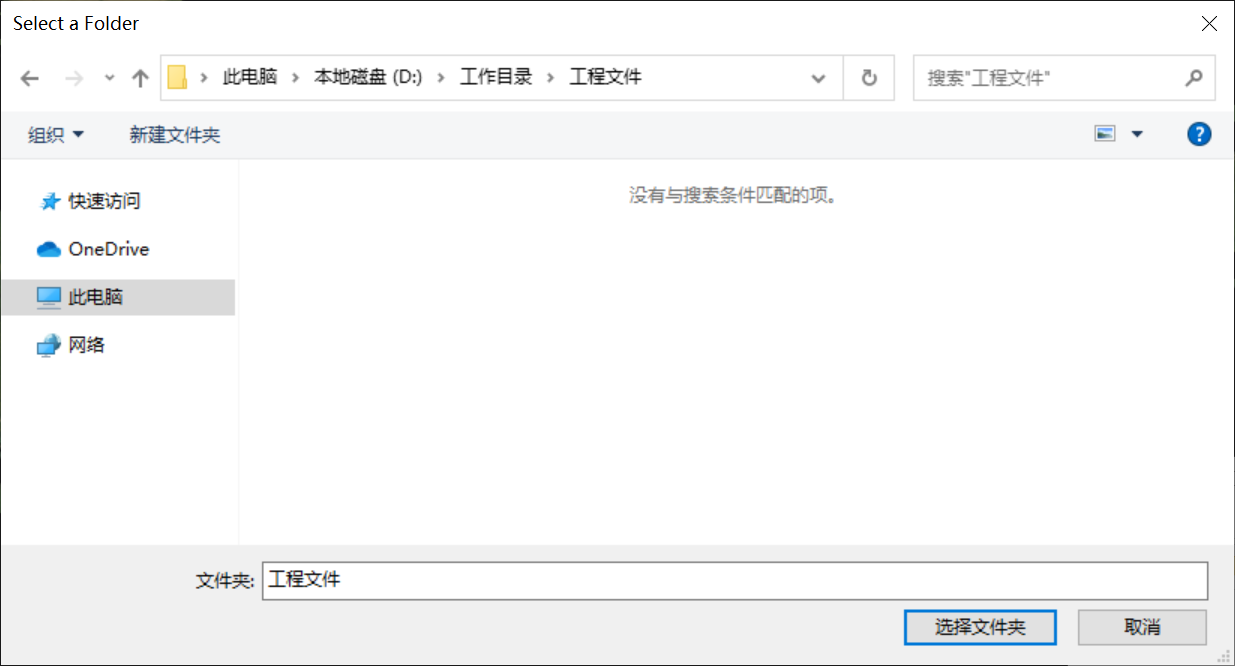Click the 选择文件夹 button

tap(980, 627)
